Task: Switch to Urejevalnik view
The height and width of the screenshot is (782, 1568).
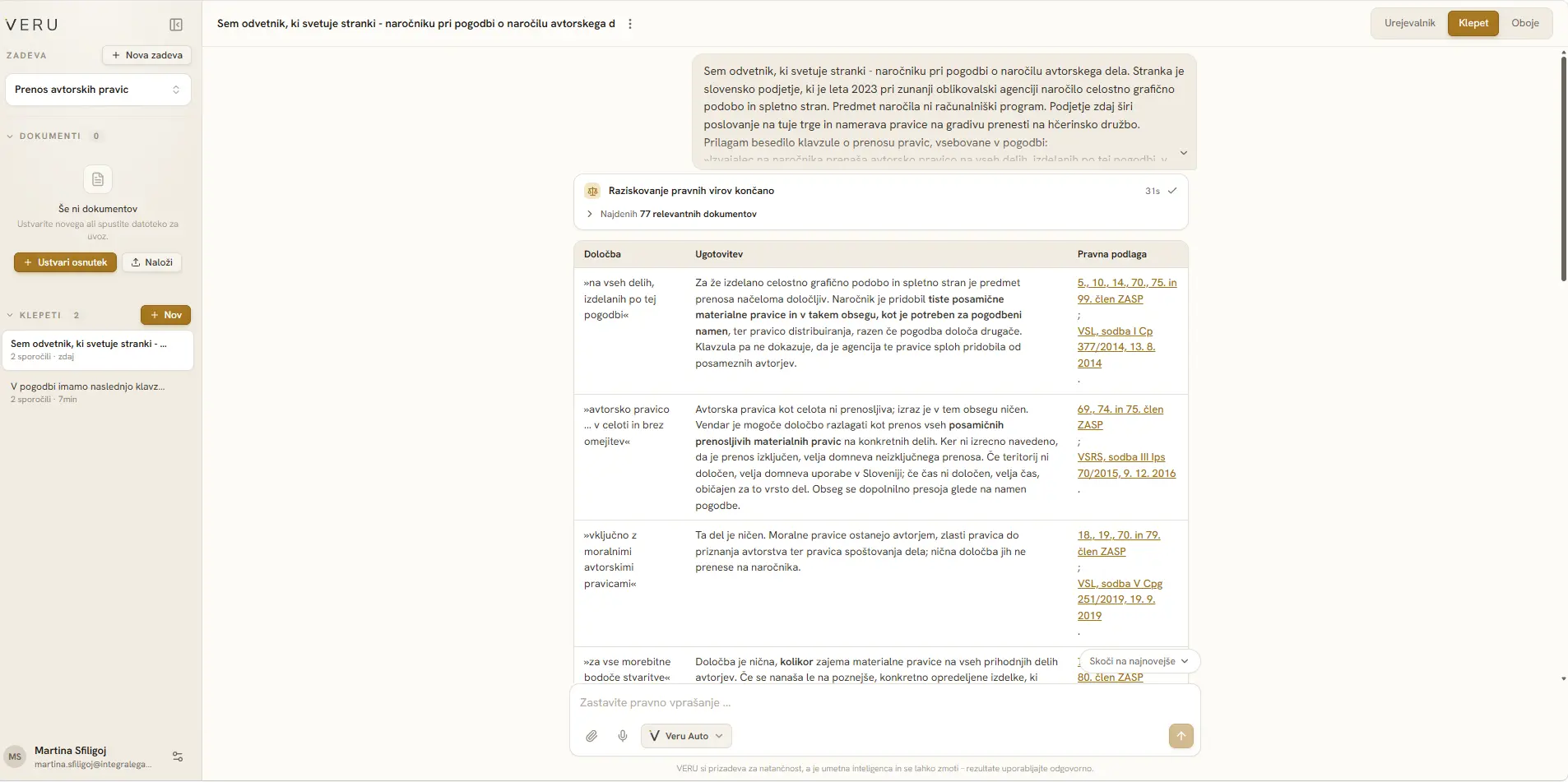Action: click(x=1409, y=23)
